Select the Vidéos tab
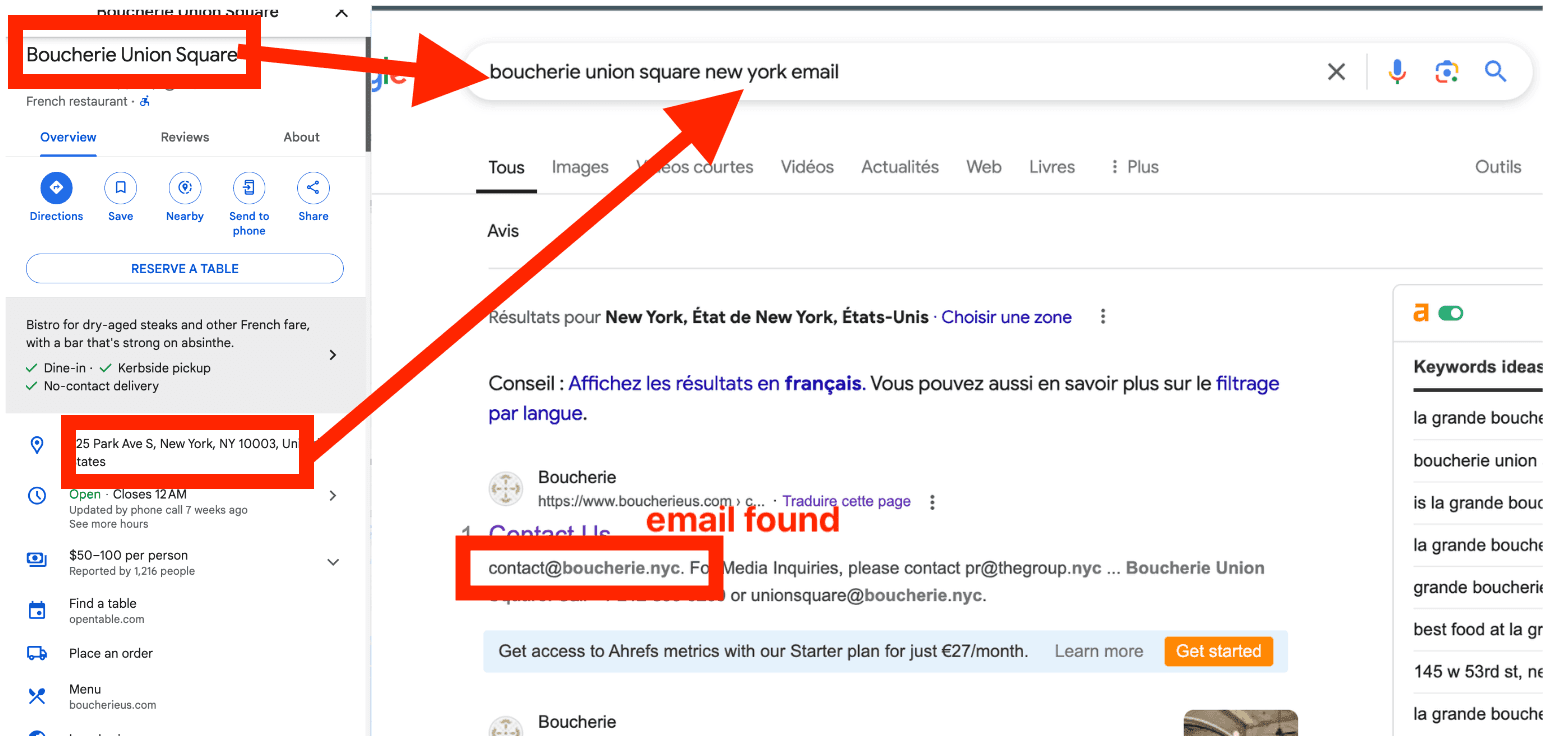 [807, 167]
